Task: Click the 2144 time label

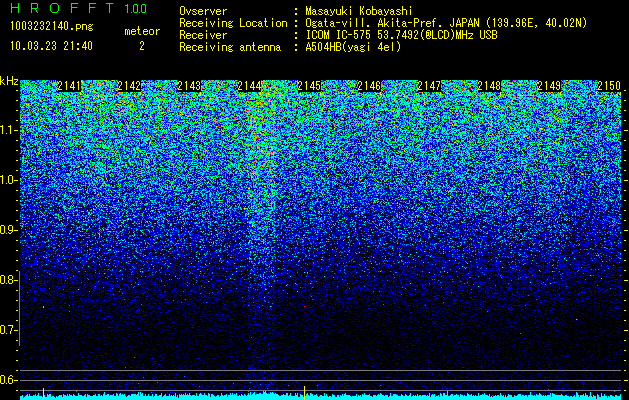Action: point(249,86)
